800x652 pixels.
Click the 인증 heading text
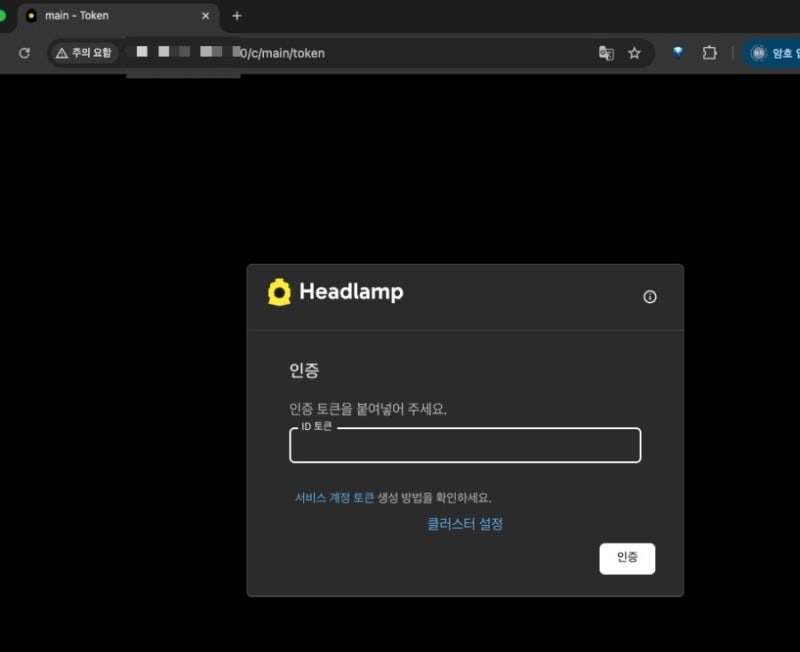304,370
